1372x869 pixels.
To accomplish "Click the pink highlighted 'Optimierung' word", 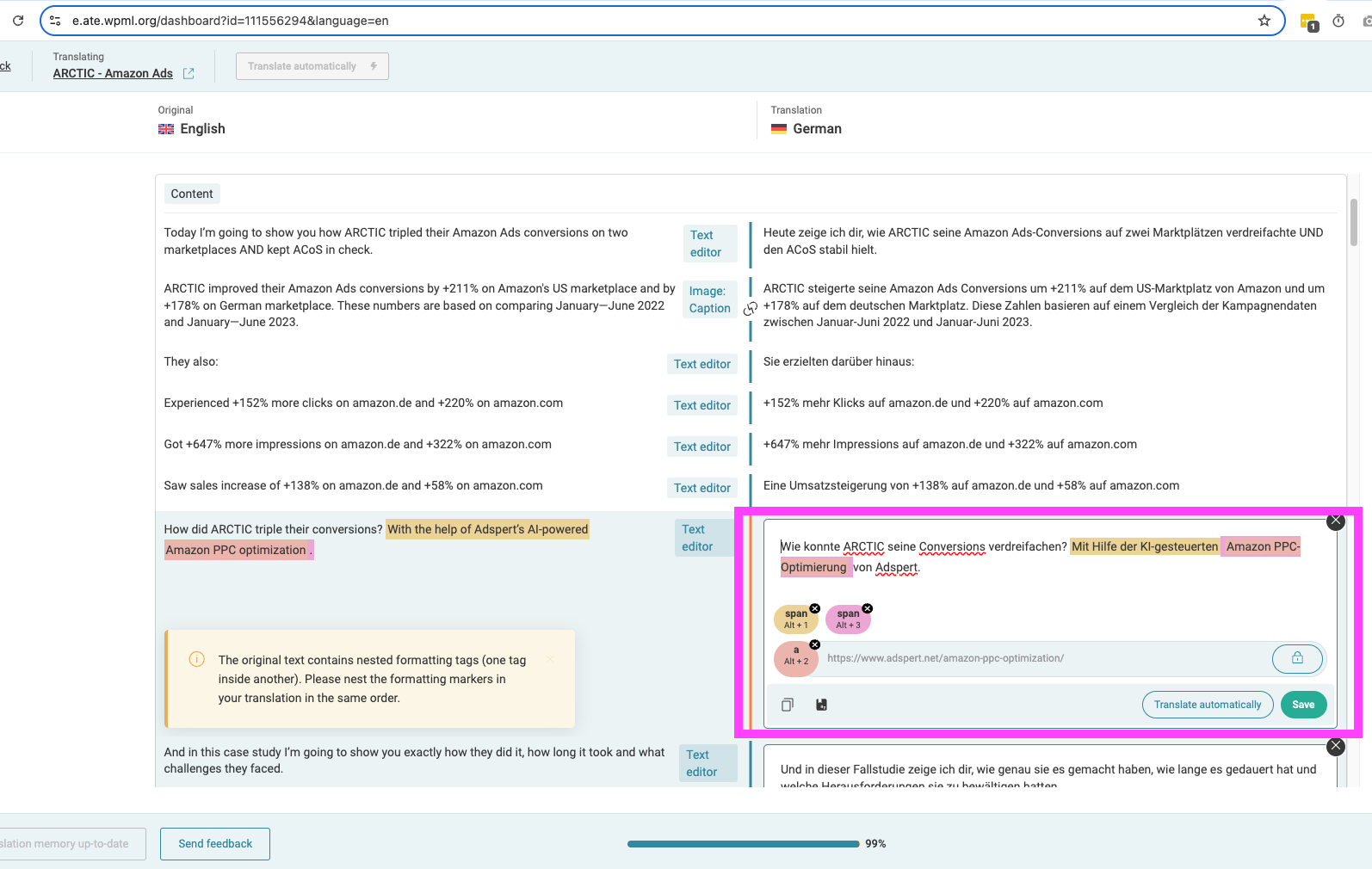I will [x=815, y=567].
